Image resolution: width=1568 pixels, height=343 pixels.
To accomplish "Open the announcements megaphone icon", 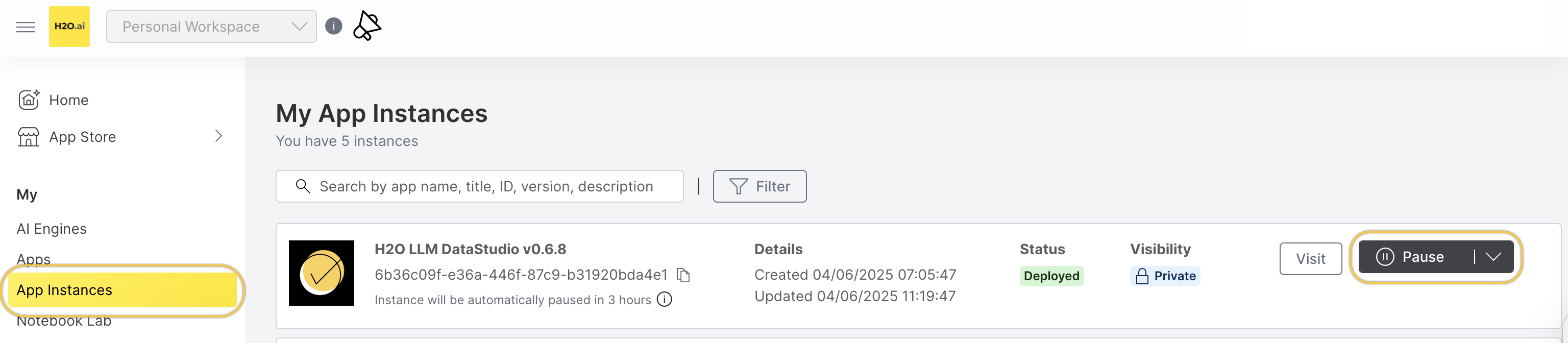I will tap(366, 26).
